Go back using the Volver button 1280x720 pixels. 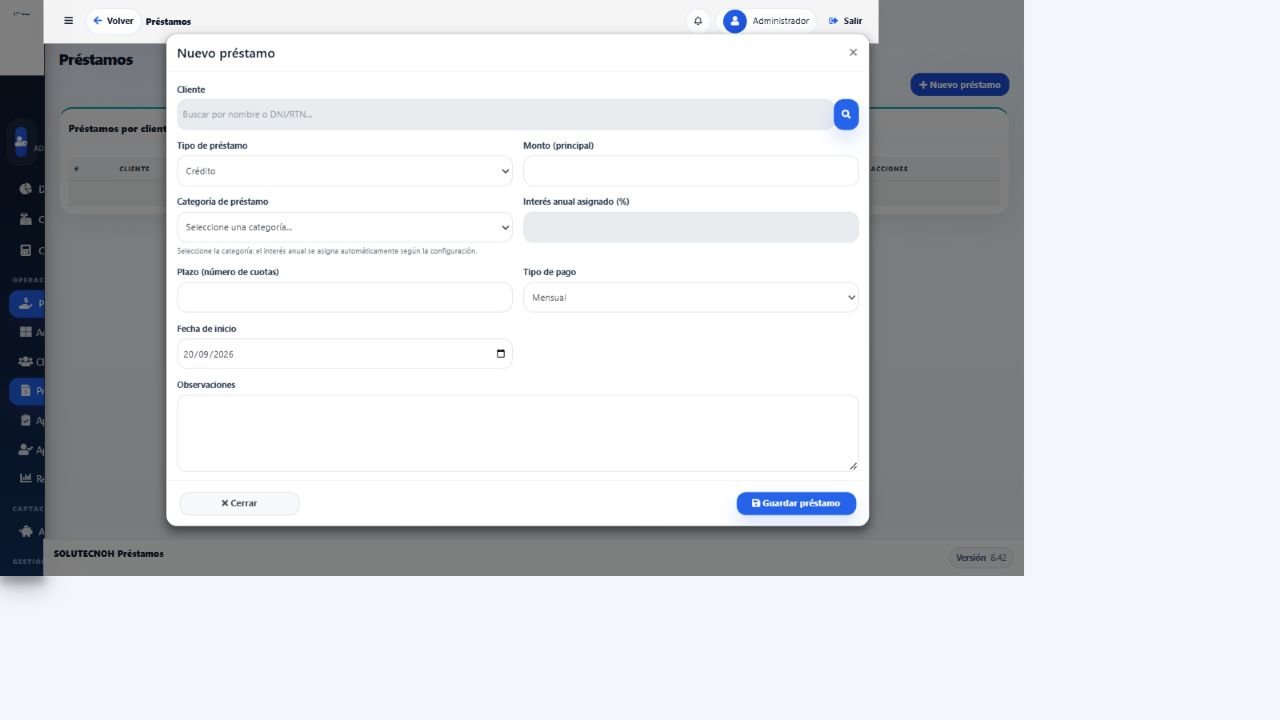[113, 21]
